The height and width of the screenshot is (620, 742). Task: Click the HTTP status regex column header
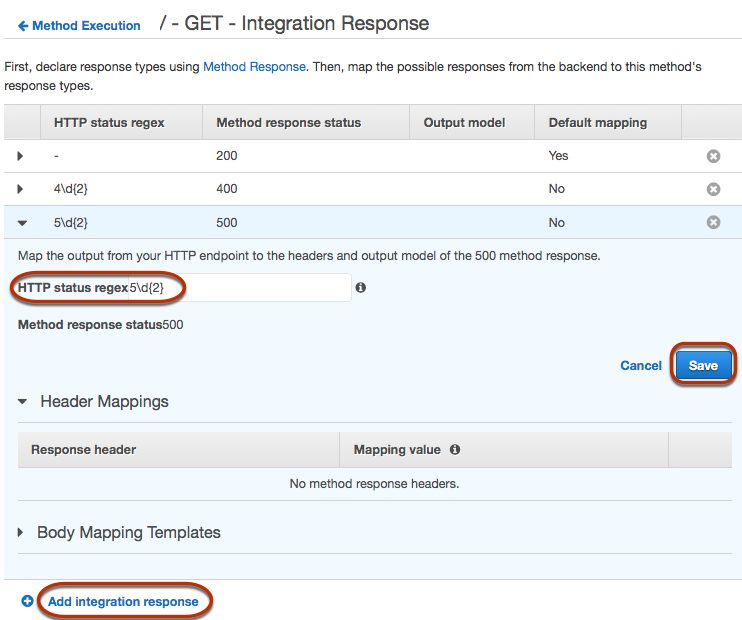click(x=109, y=123)
